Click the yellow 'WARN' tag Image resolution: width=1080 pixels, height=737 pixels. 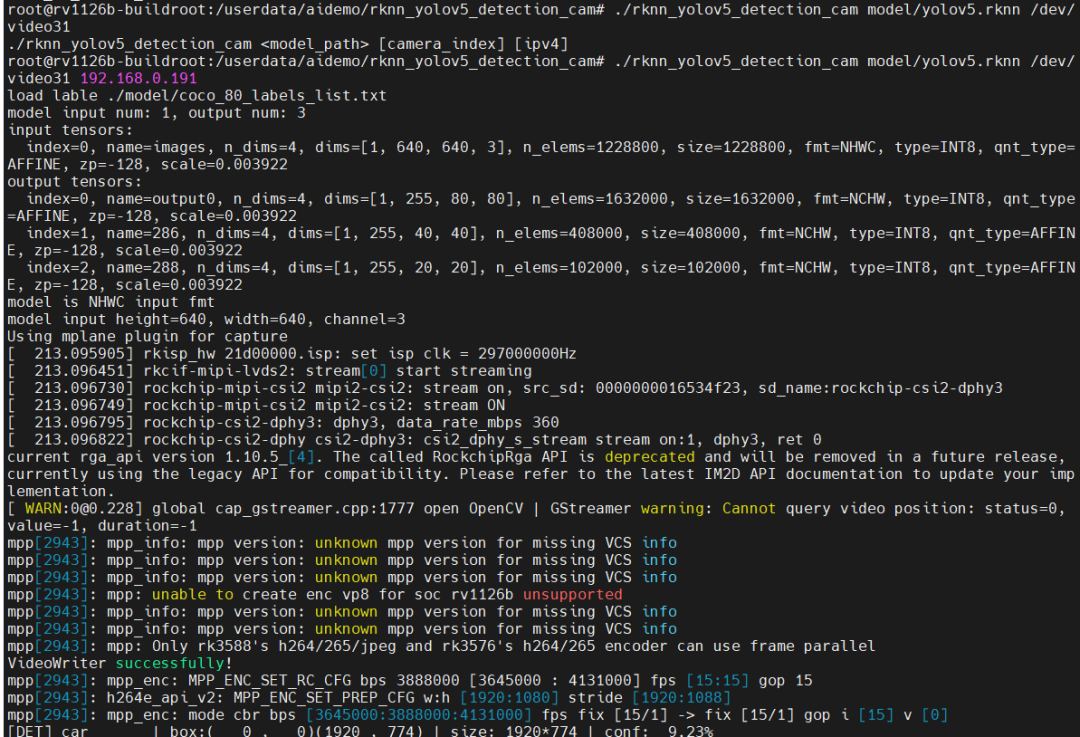coord(43,509)
